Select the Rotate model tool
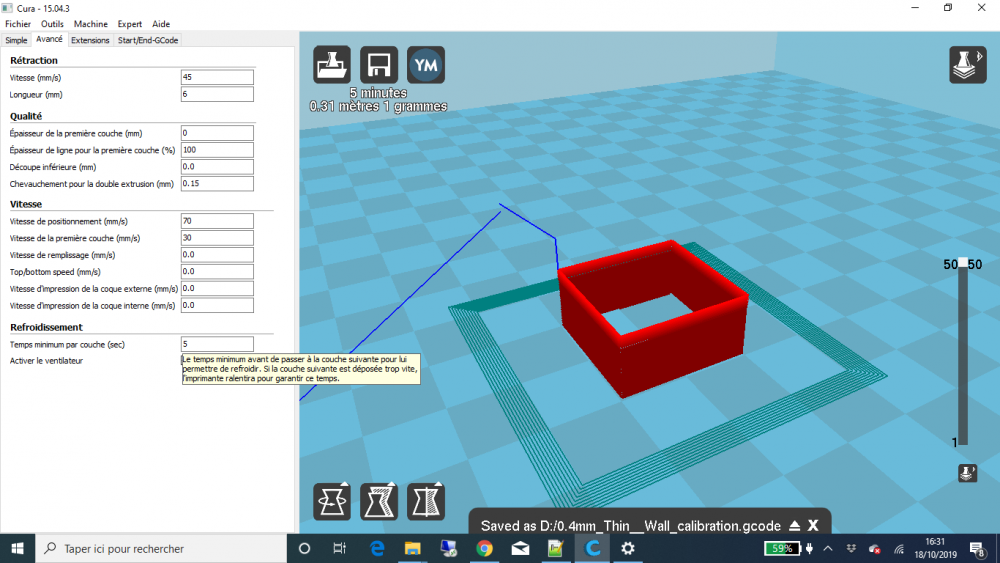The height and width of the screenshot is (563, 1000). click(x=332, y=501)
